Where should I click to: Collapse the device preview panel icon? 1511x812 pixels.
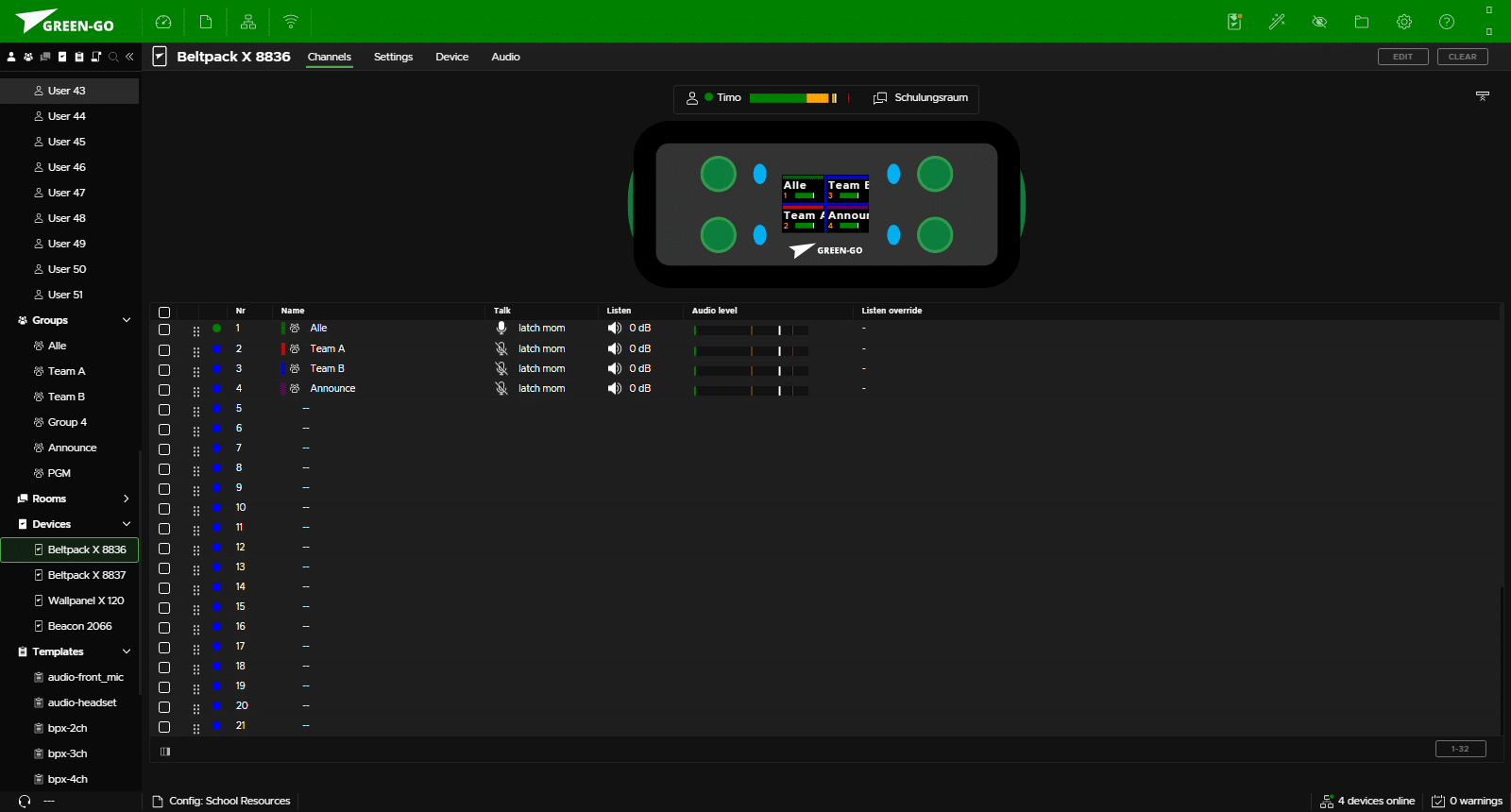click(1483, 96)
